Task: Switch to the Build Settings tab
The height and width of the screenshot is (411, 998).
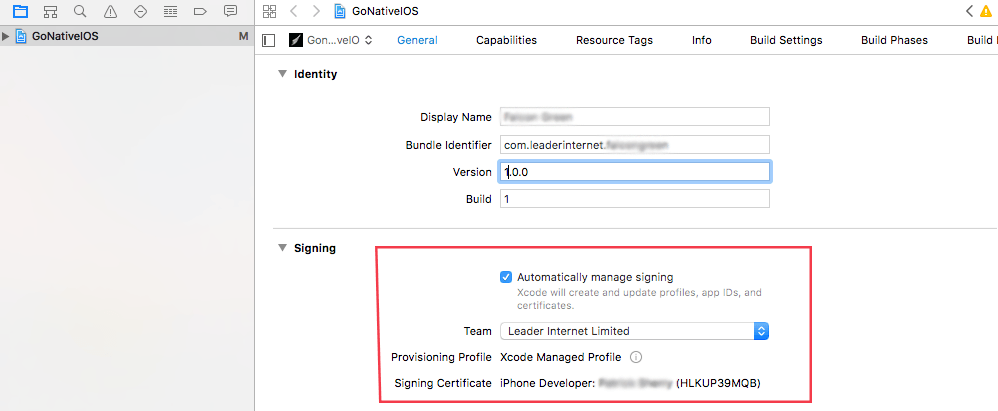Action: click(x=786, y=40)
